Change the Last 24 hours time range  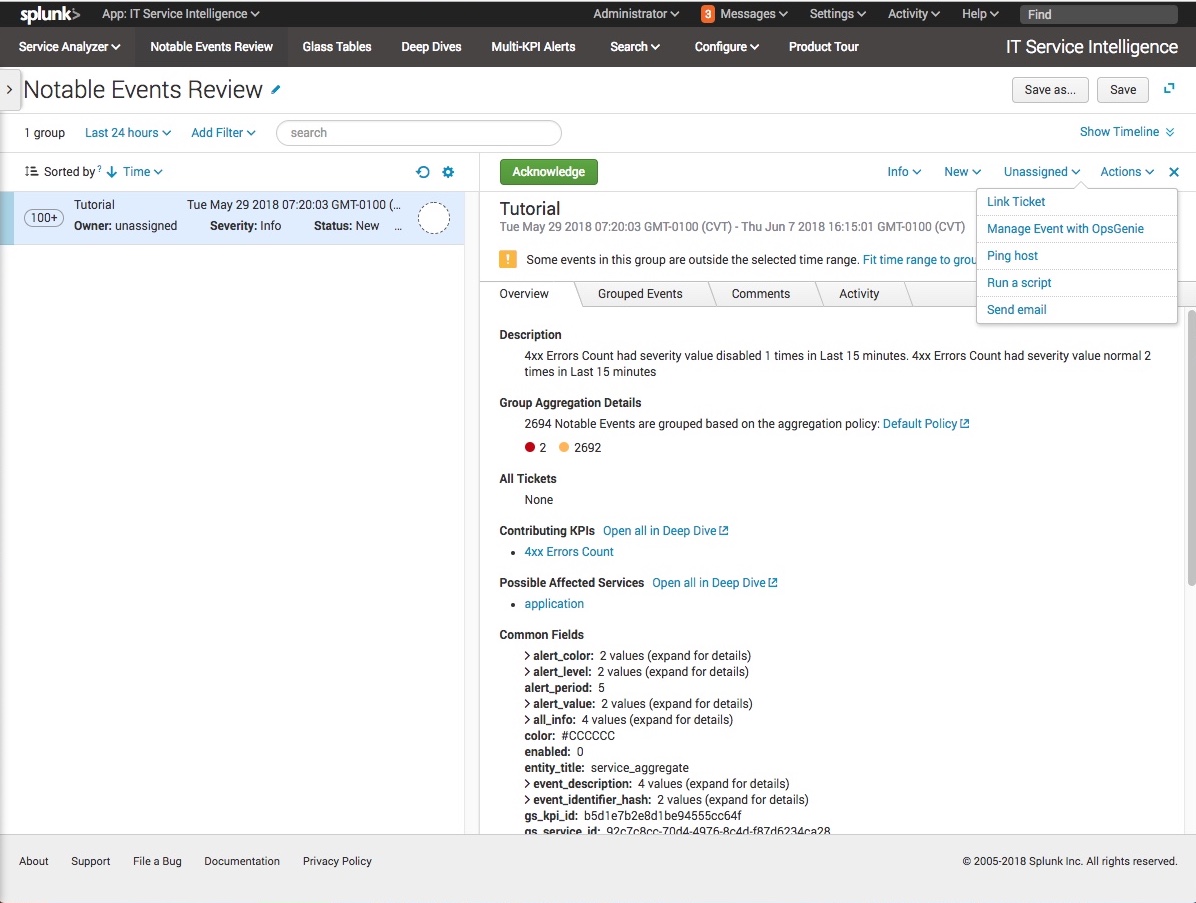(128, 133)
